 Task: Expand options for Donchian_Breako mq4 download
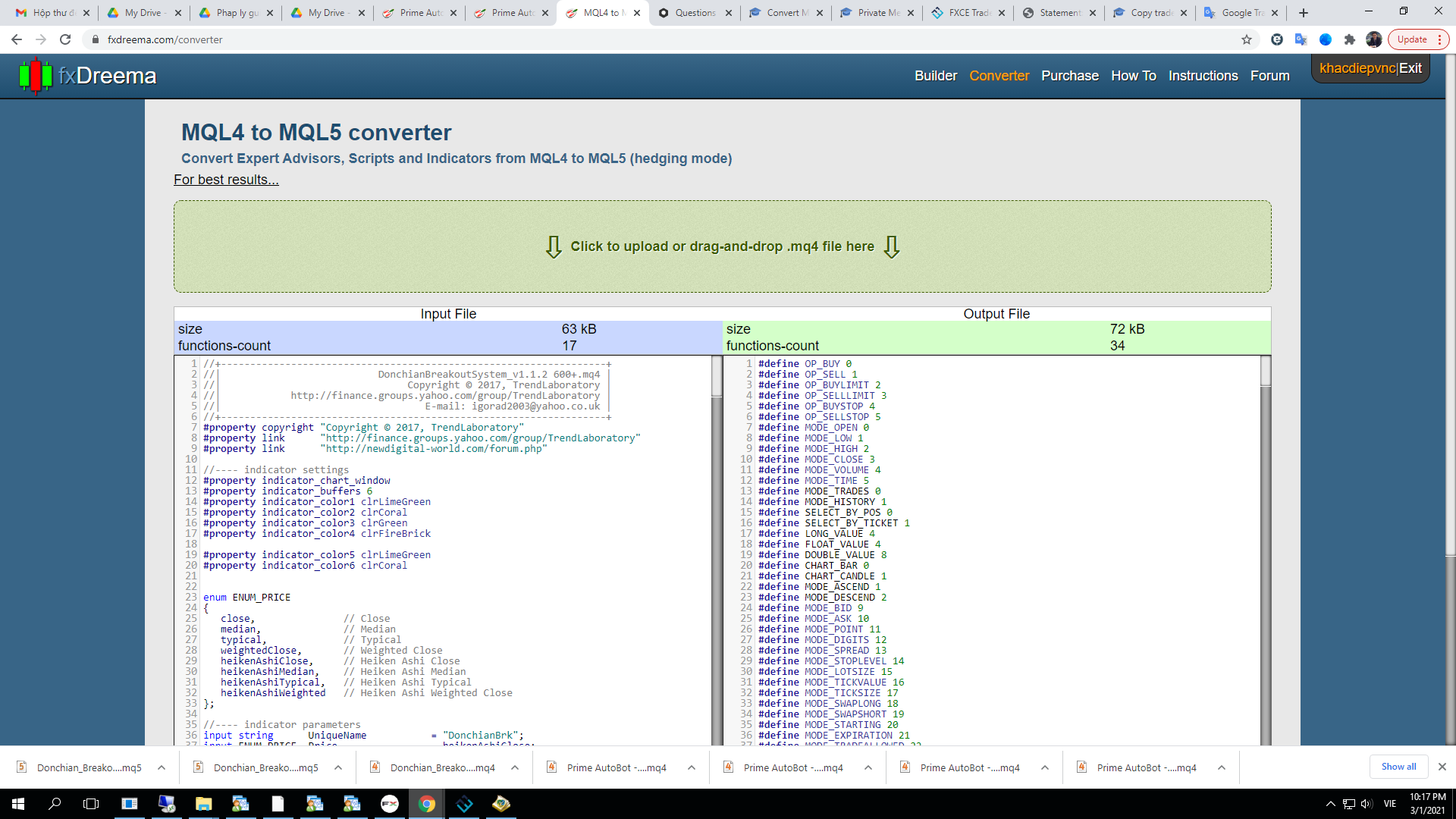tap(515, 767)
